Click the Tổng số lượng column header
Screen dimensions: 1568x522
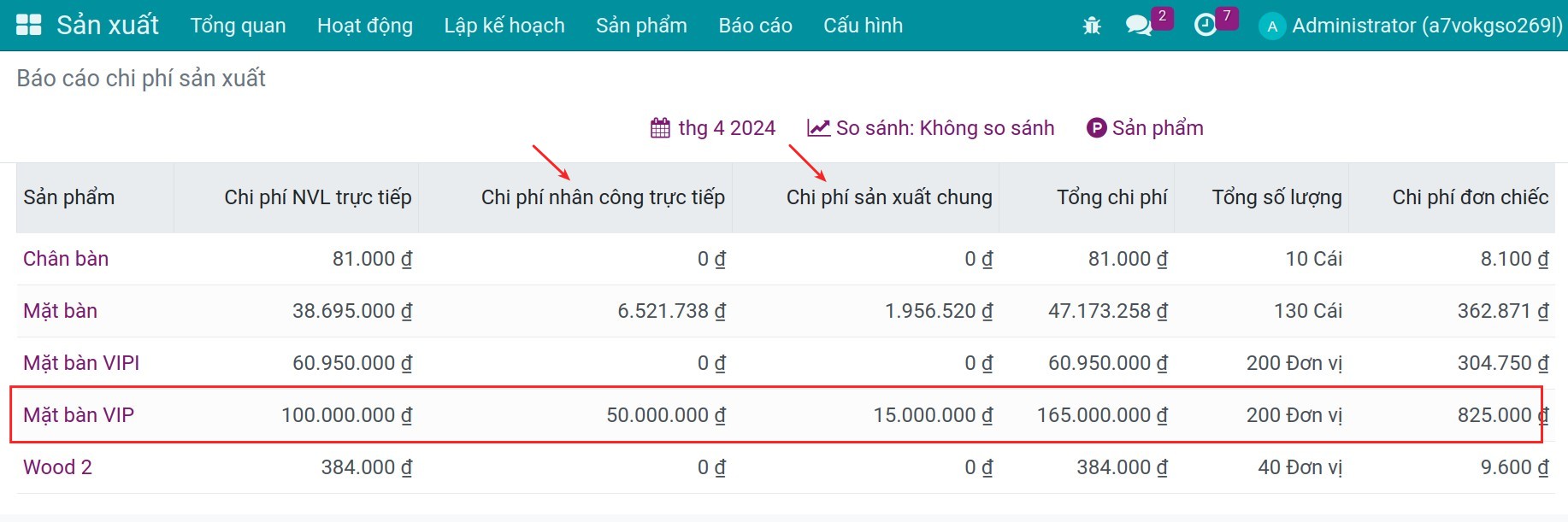tap(1262, 197)
